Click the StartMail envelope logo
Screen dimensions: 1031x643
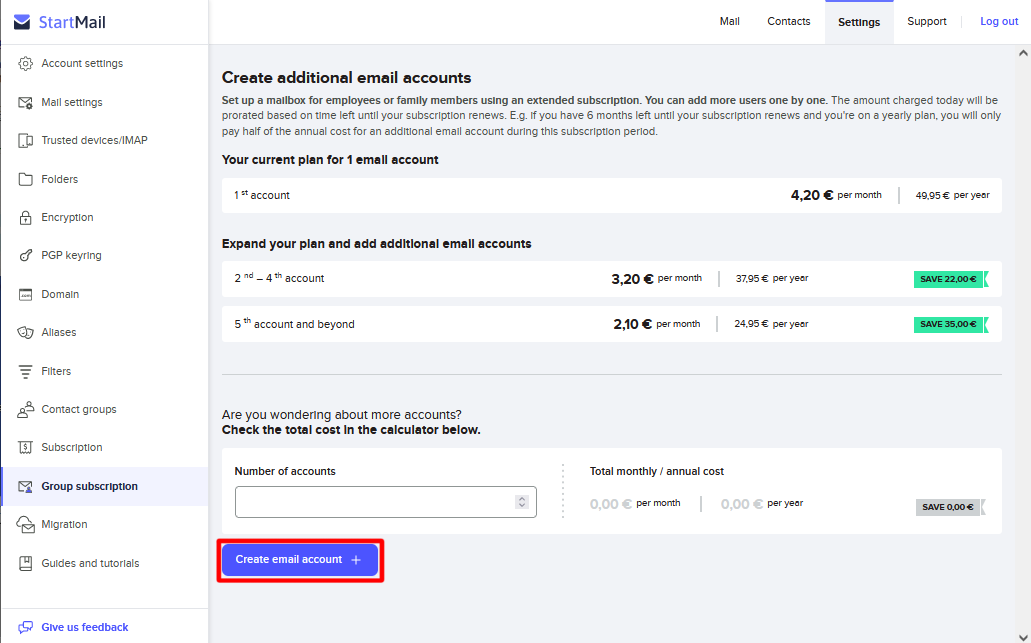(x=21, y=20)
